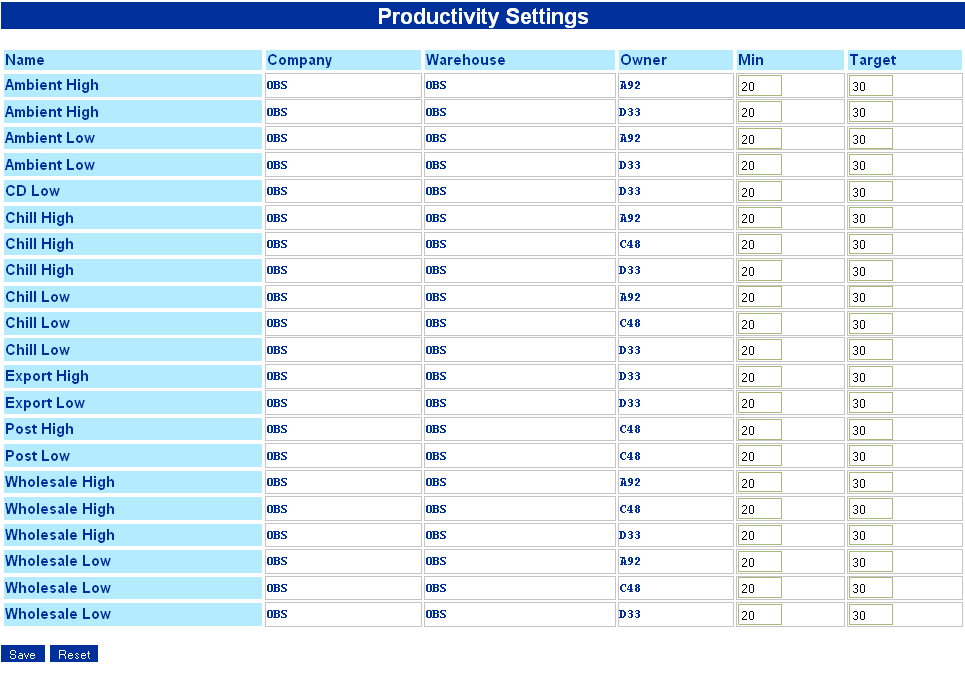The height and width of the screenshot is (676, 965).
Task: Focus the Export Low Min field
Action: 759,403
